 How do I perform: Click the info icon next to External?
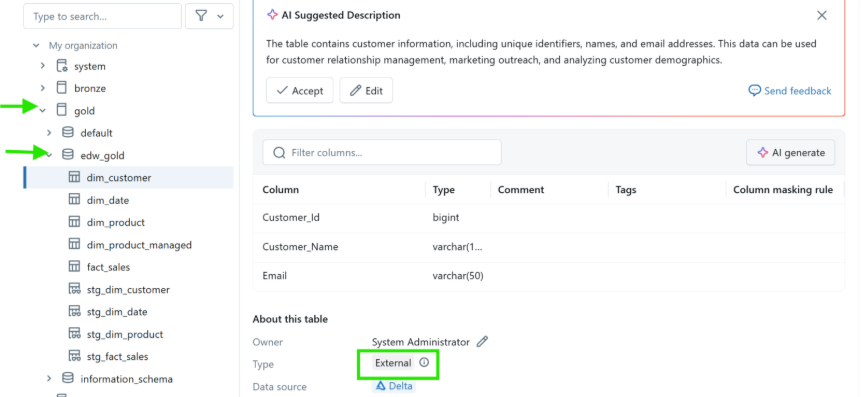pyautogui.click(x=424, y=362)
